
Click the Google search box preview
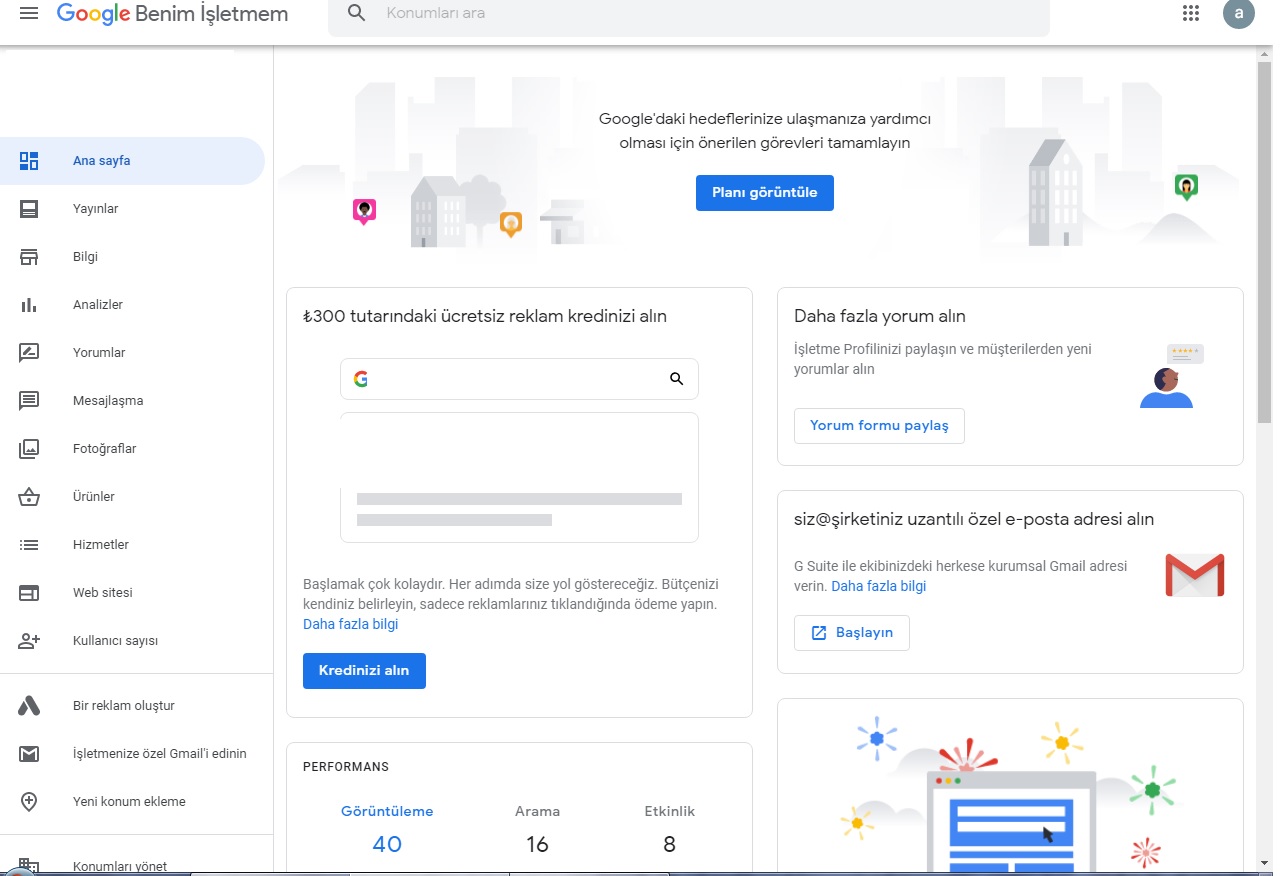519,379
